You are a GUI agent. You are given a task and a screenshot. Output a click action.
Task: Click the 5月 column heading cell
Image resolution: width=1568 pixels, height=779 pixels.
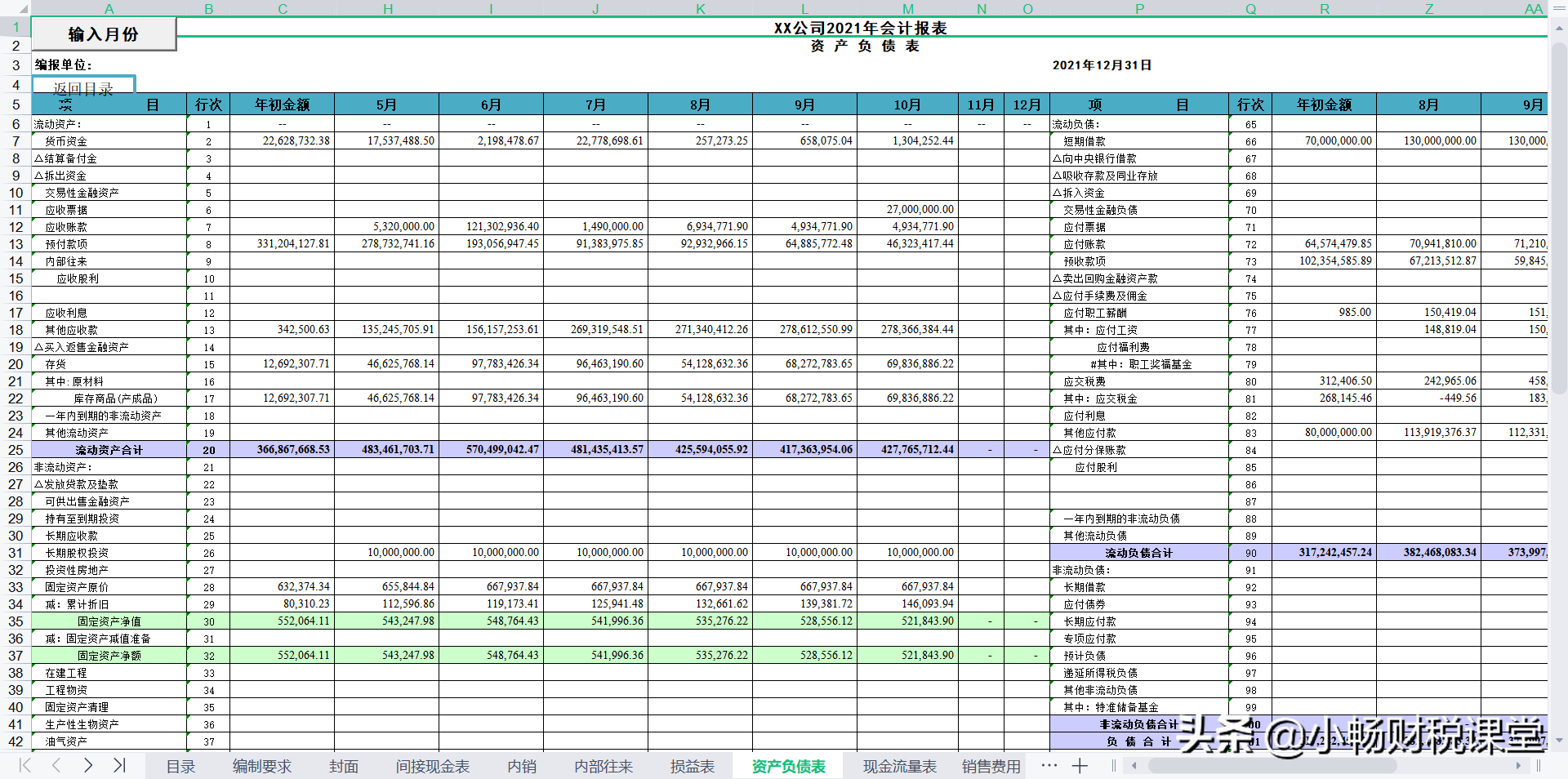[387, 105]
